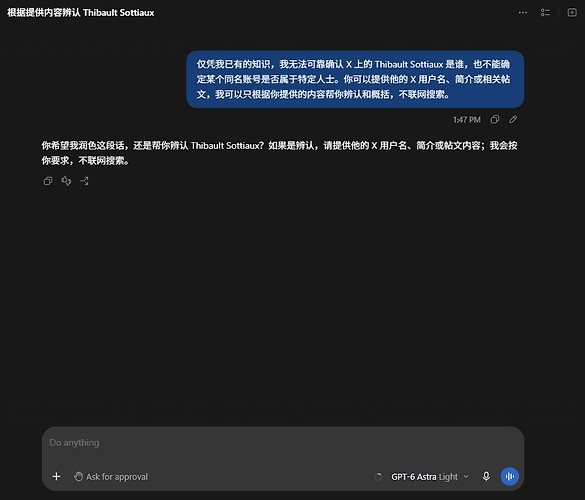Start voice mode with blue waveform button
The height and width of the screenshot is (500, 585).
(x=510, y=476)
